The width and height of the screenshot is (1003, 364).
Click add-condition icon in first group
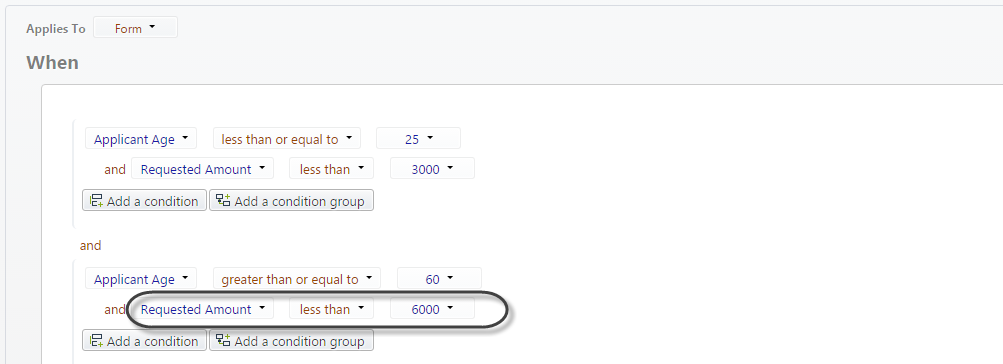point(97,201)
